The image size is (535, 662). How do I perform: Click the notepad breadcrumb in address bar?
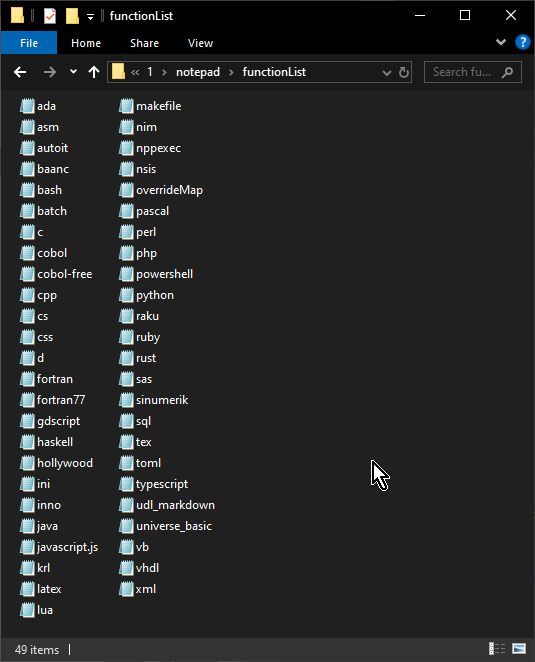pos(198,72)
